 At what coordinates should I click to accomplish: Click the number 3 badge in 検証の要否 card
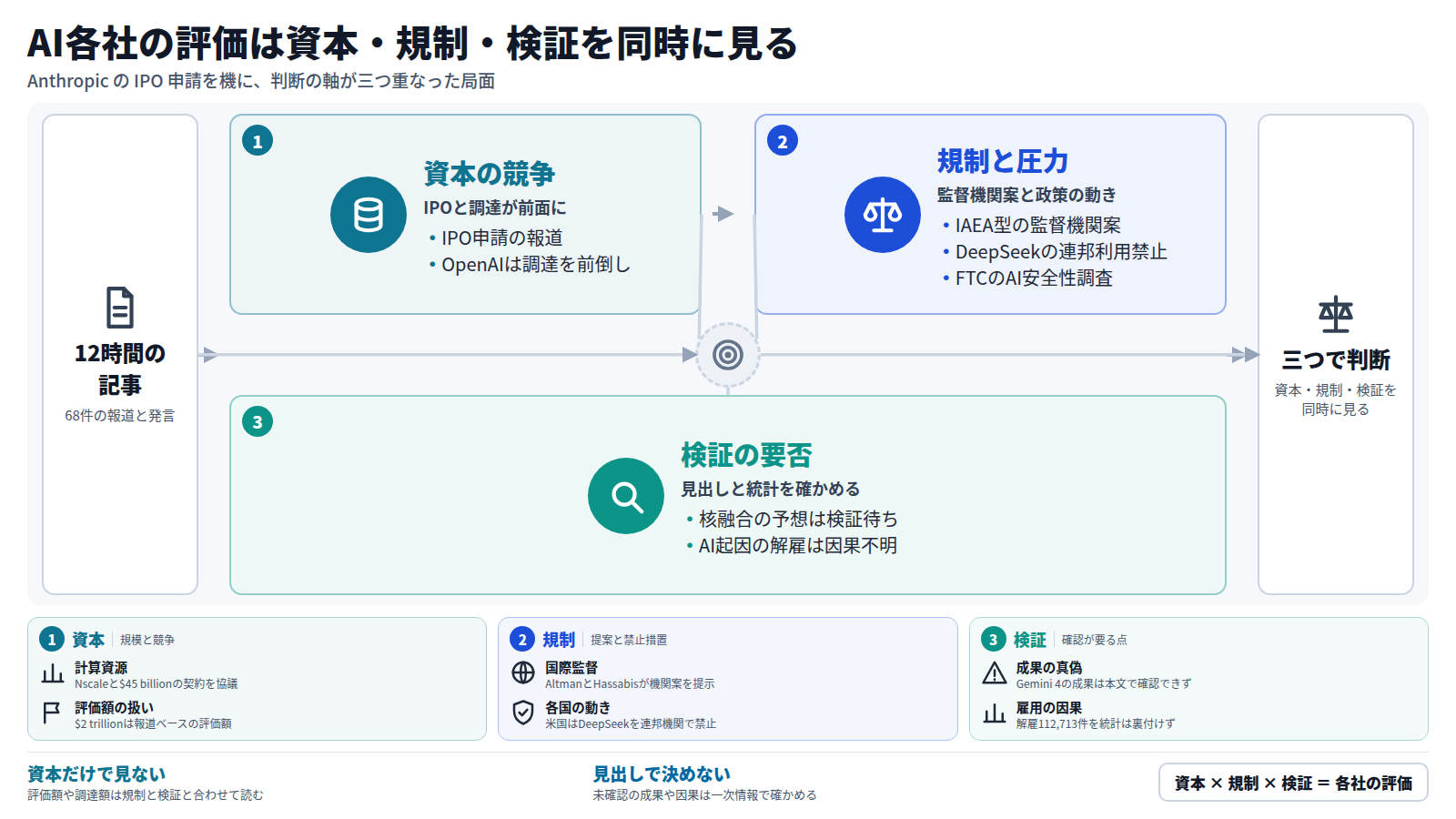[258, 421]
